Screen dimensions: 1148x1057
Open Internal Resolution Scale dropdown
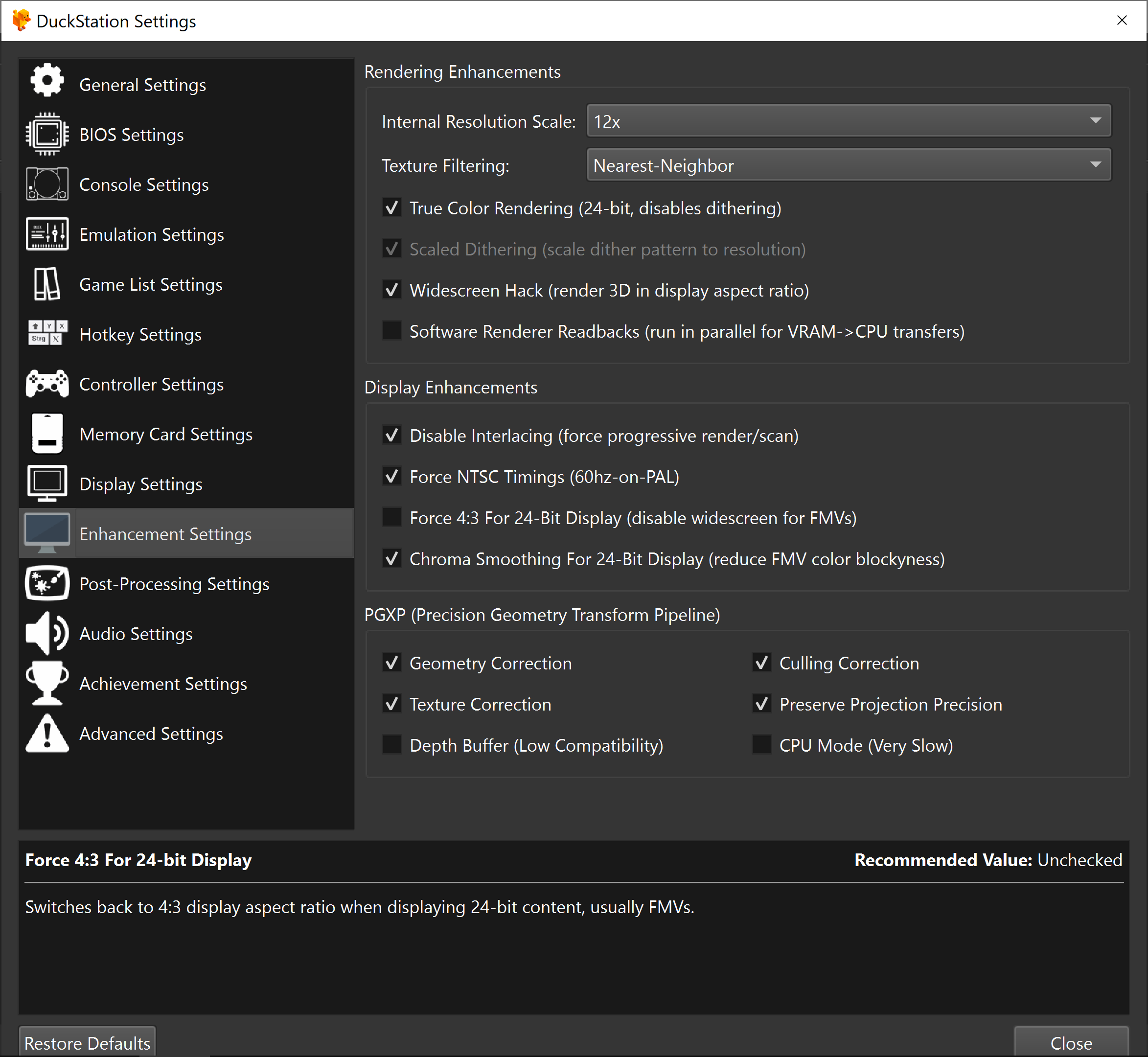tap(848, 121)
